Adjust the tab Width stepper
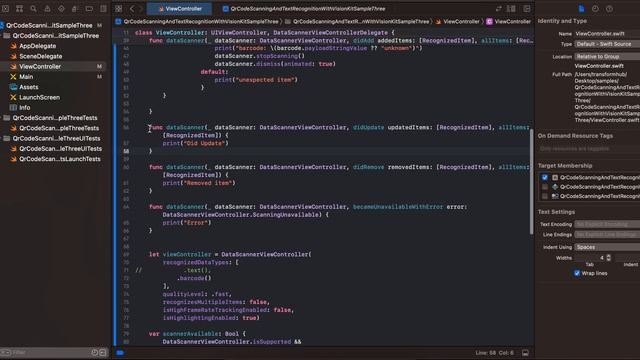Screen dimensions: 640x360 pos(609,258)
